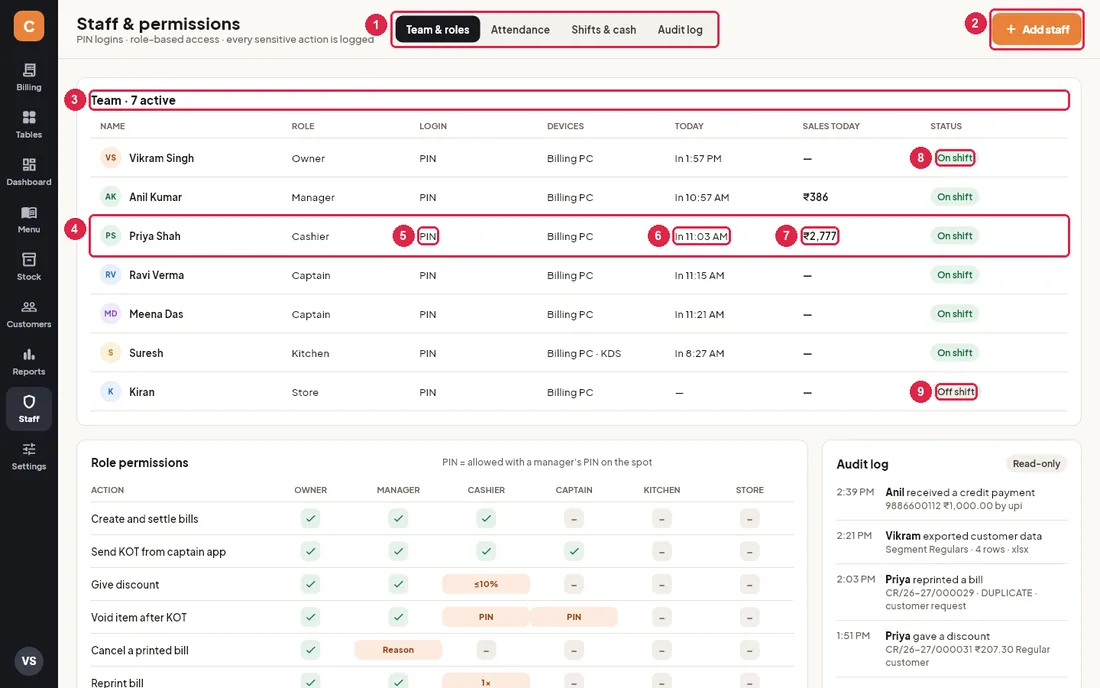The image size is (1100, 688).
Task: Click Suresh's 'Billing PC · KDS' devices cell
Action: [x=584, y=353]
